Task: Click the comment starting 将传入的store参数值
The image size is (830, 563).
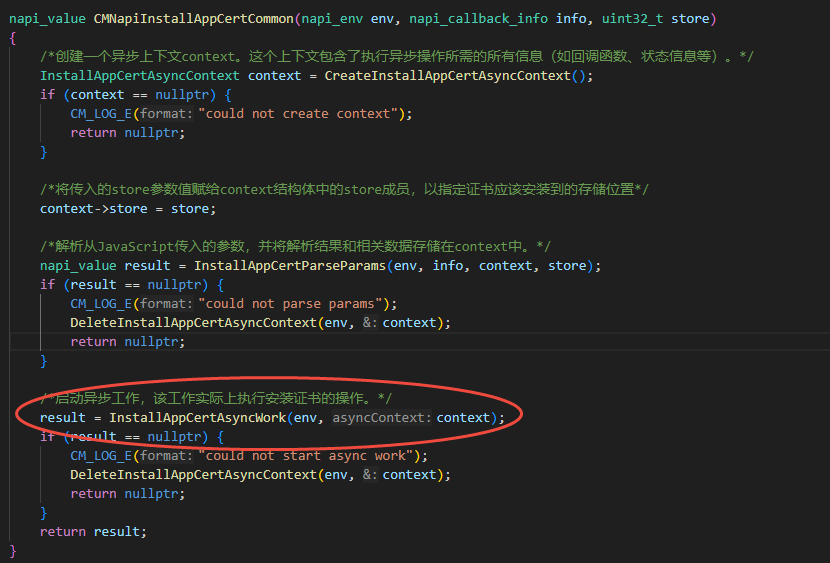Action: 344,189
